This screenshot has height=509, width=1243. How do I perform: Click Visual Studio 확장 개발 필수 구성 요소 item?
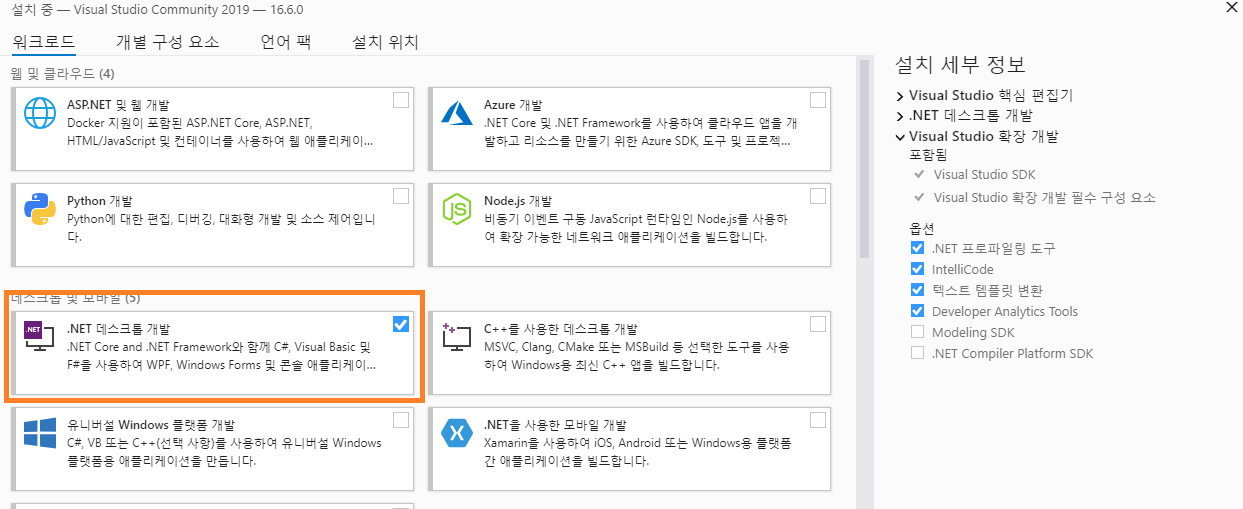point(1044,197)
